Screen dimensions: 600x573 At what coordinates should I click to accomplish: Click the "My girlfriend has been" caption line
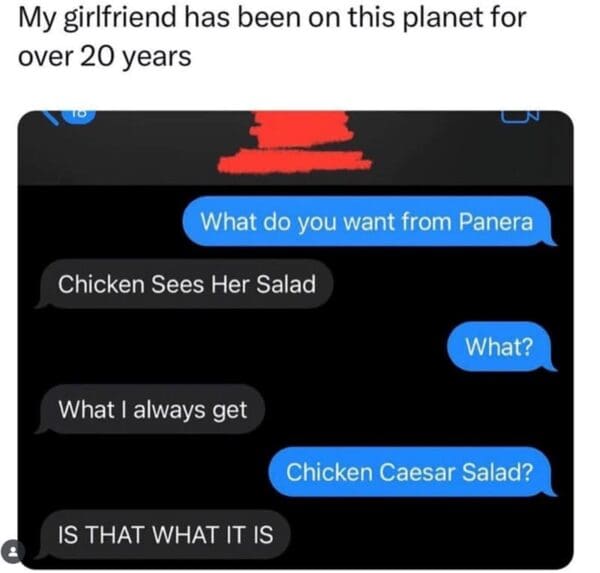(x=272, y=17)
